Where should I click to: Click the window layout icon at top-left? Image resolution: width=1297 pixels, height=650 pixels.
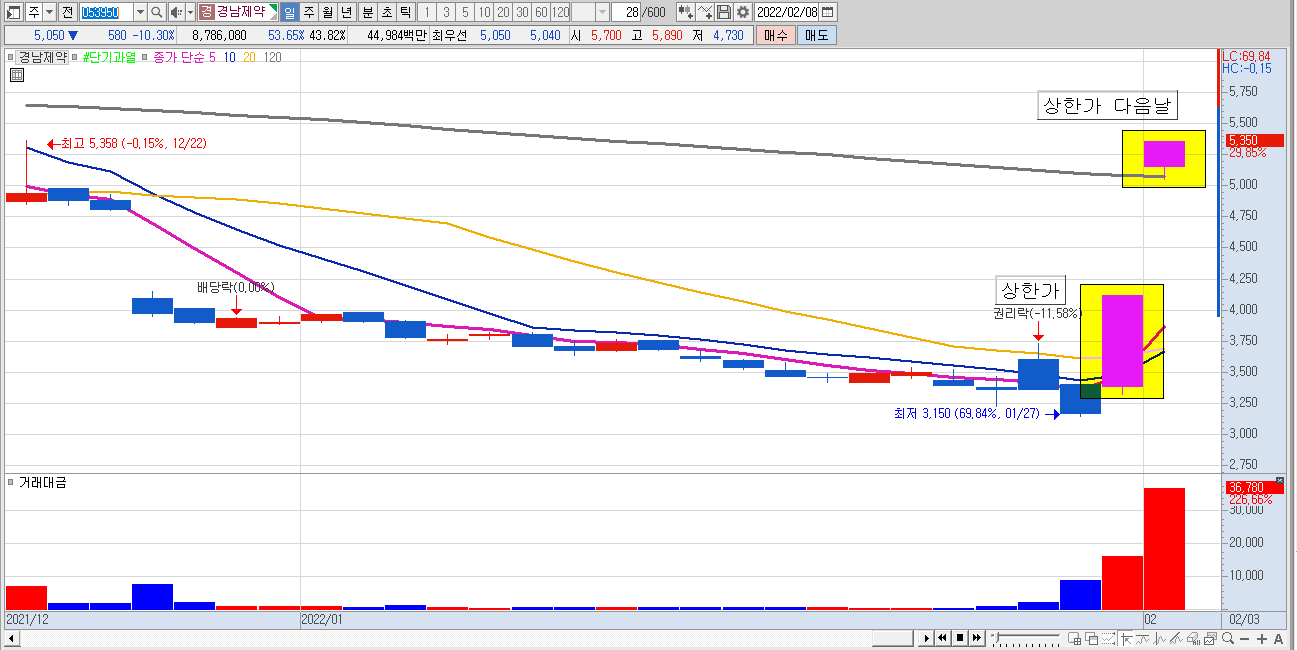(13, 12)
